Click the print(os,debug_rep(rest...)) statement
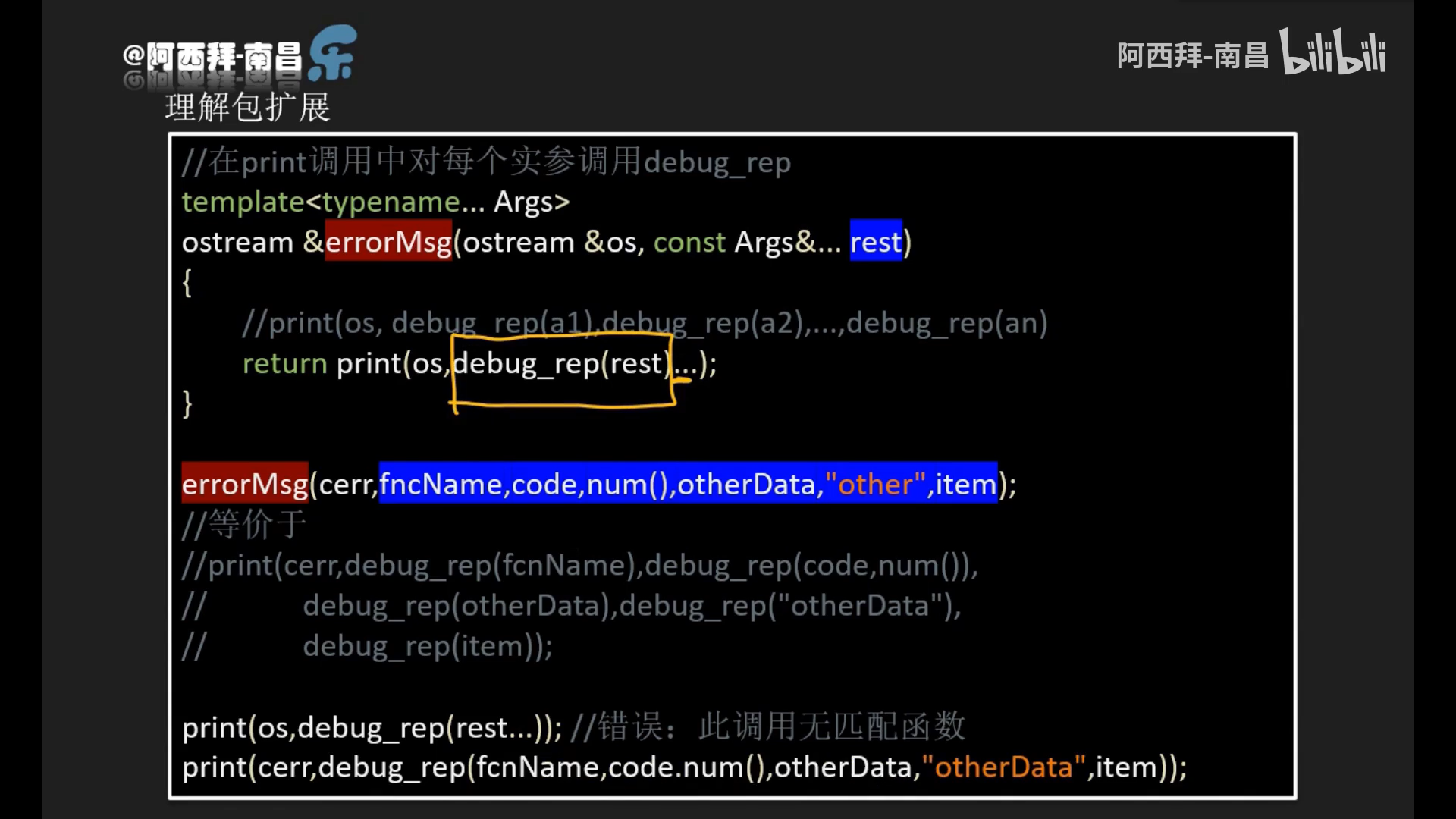The height and width of the screenshot is (819, 1456). click(372, 727)
